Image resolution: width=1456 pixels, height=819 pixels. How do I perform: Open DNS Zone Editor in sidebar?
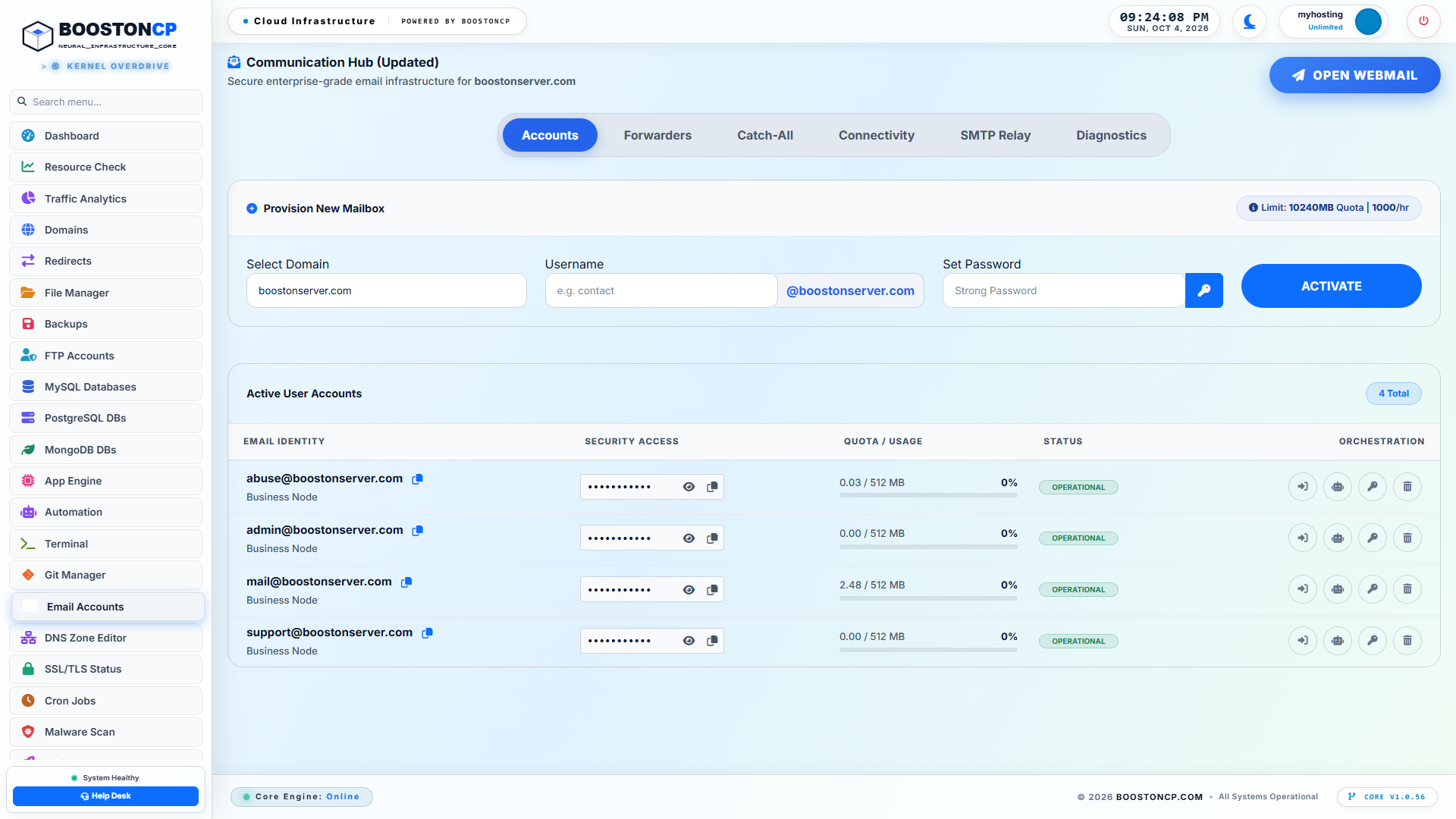105,638
